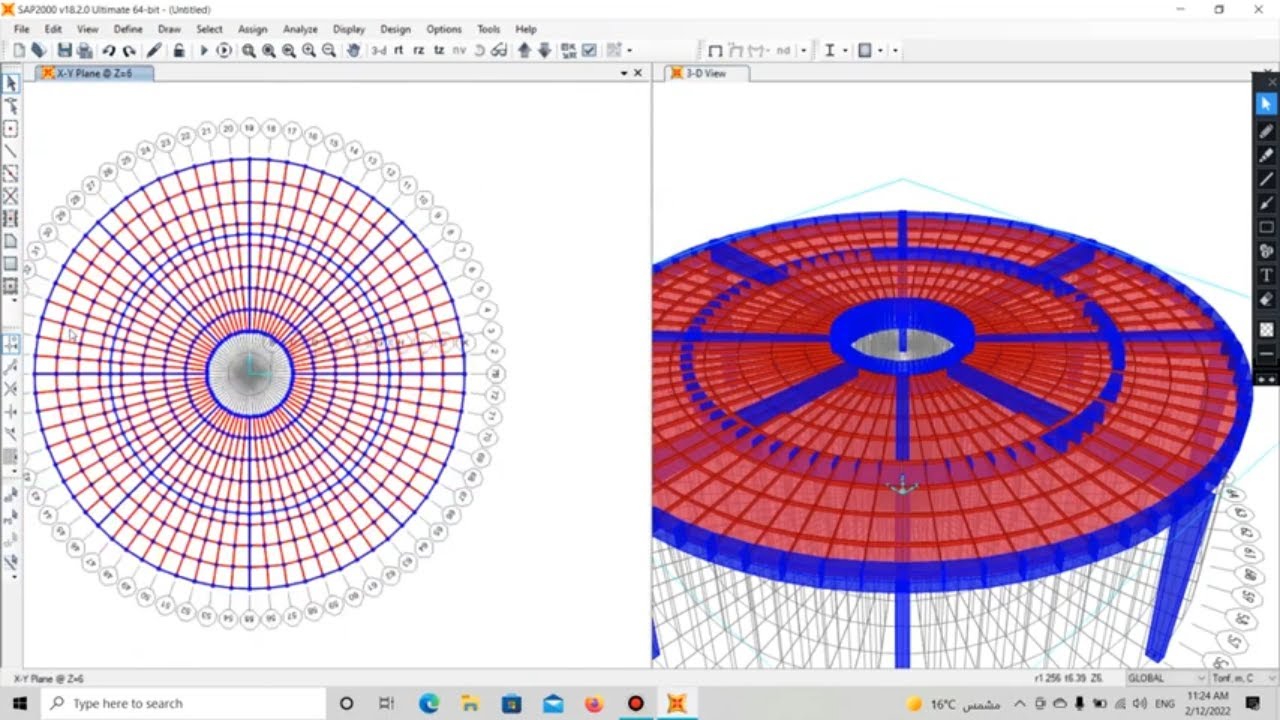This screenshot has width=1280, height=720.
Task: Click the Rubber Band Zoom magnifier icon
Action: tap(248, 50)
